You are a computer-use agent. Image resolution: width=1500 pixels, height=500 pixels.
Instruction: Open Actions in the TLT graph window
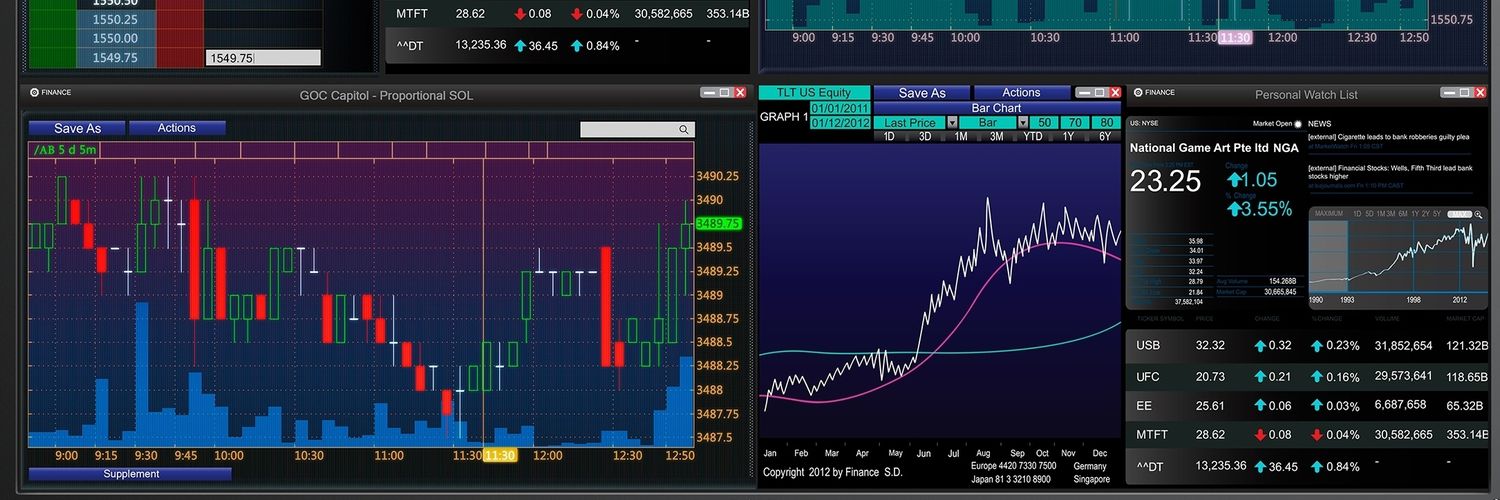click(x=1021, y=93)
